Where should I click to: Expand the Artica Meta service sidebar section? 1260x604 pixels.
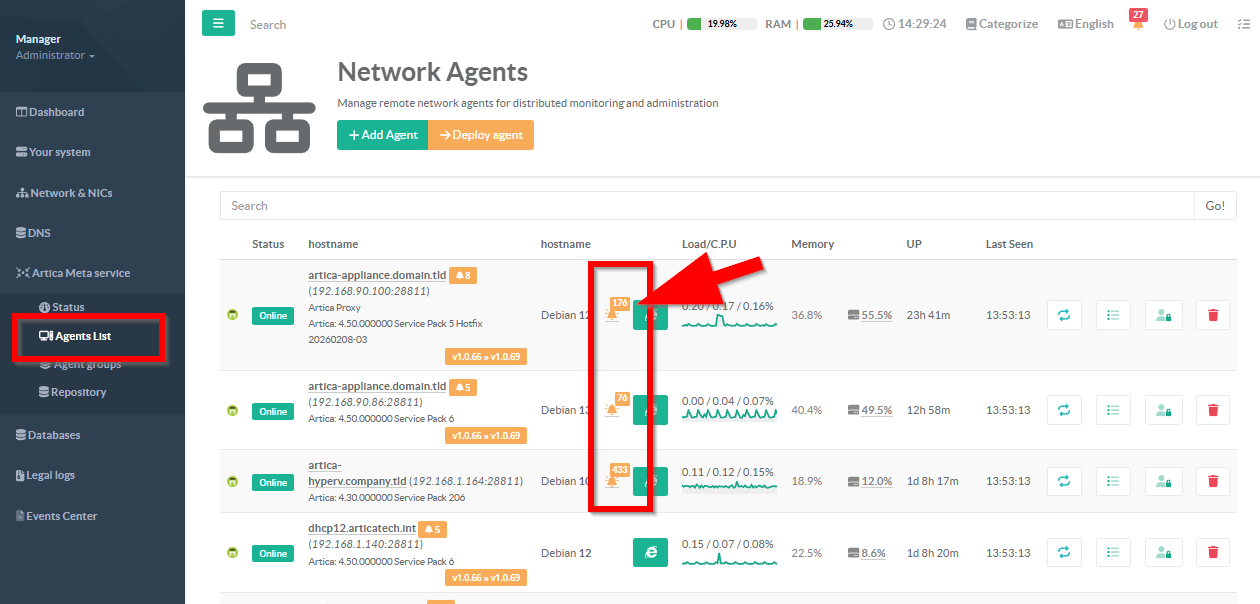[80, 273]
